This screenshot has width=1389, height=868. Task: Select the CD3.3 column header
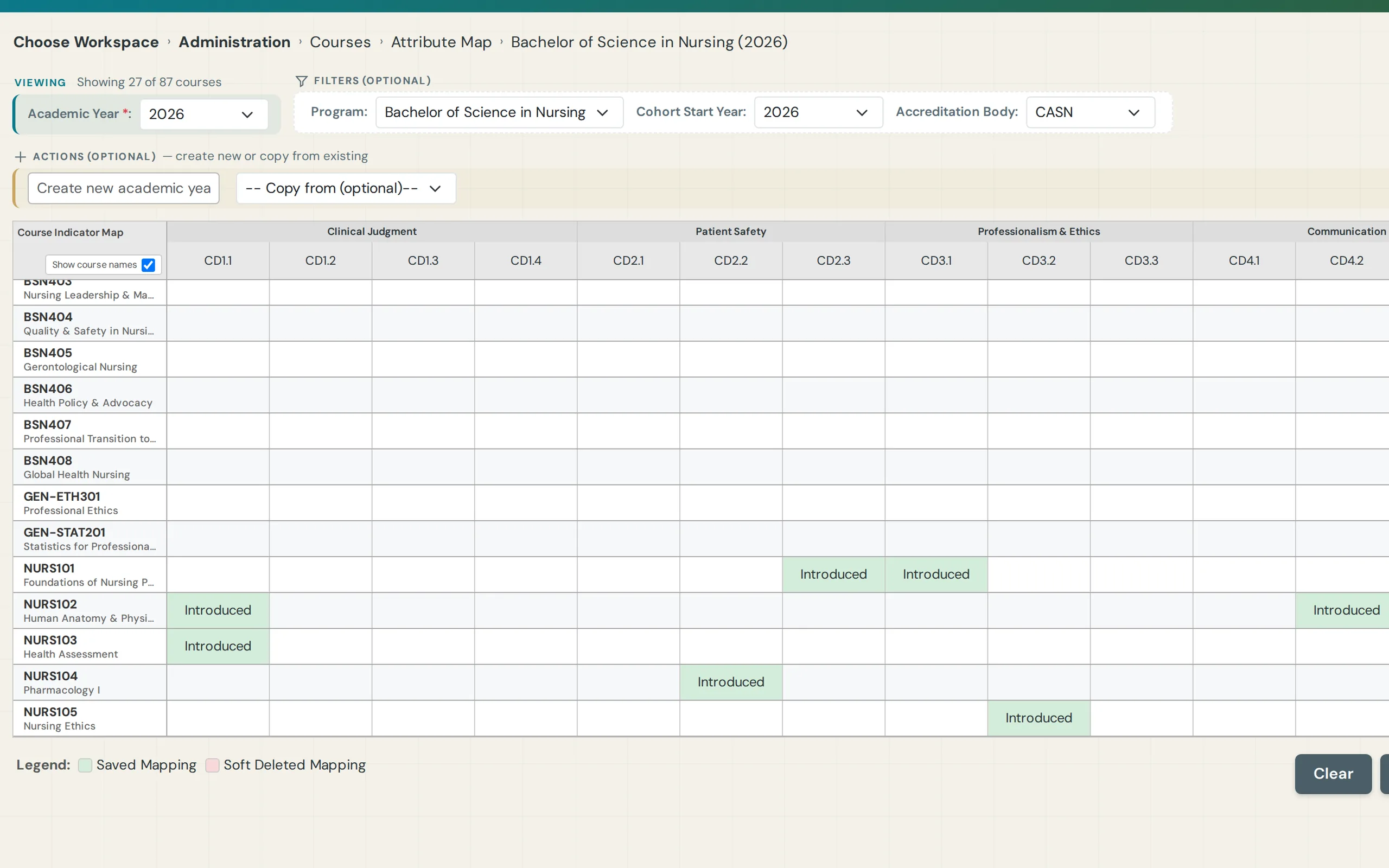point(1141,260)
